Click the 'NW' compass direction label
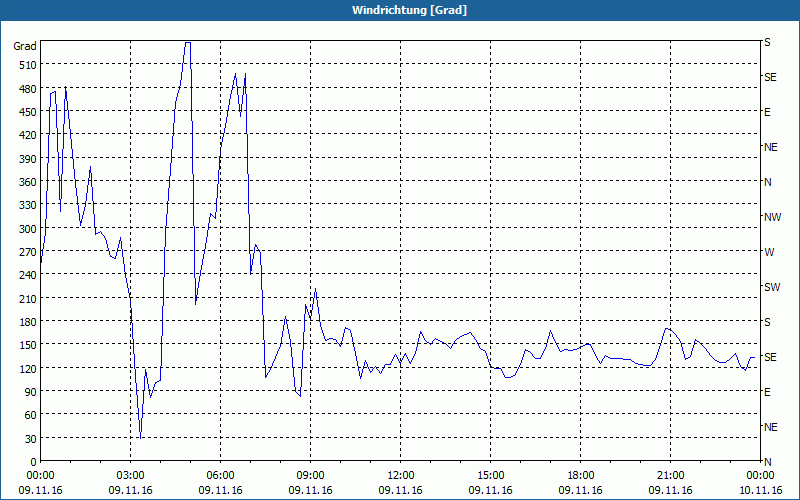 click(x=772, y=217)
